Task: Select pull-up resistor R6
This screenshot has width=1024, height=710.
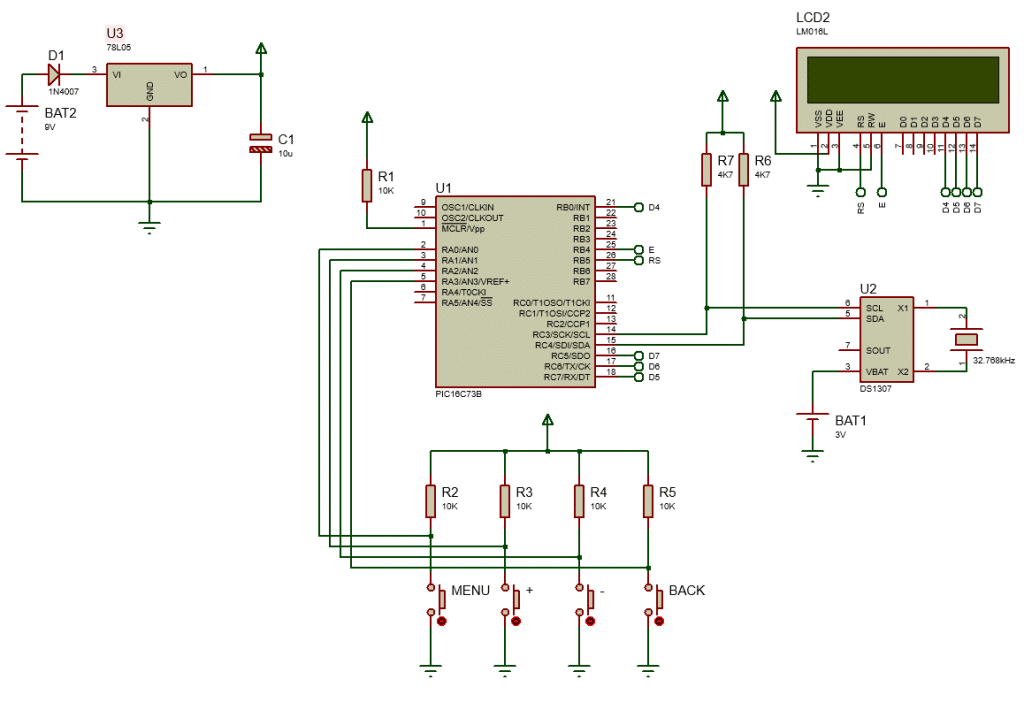Action: 744,170
